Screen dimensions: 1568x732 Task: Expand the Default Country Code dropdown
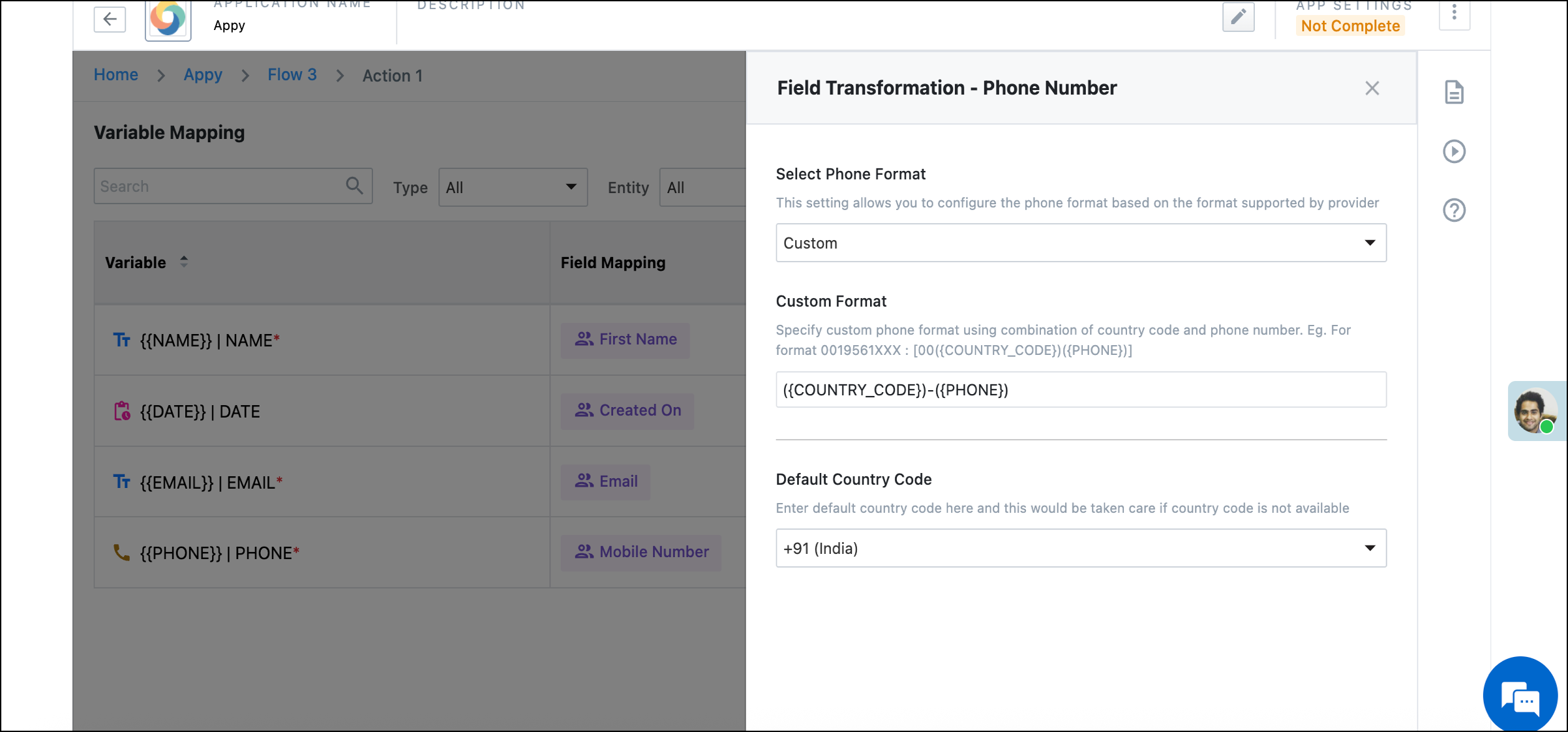coord(1081,548)
